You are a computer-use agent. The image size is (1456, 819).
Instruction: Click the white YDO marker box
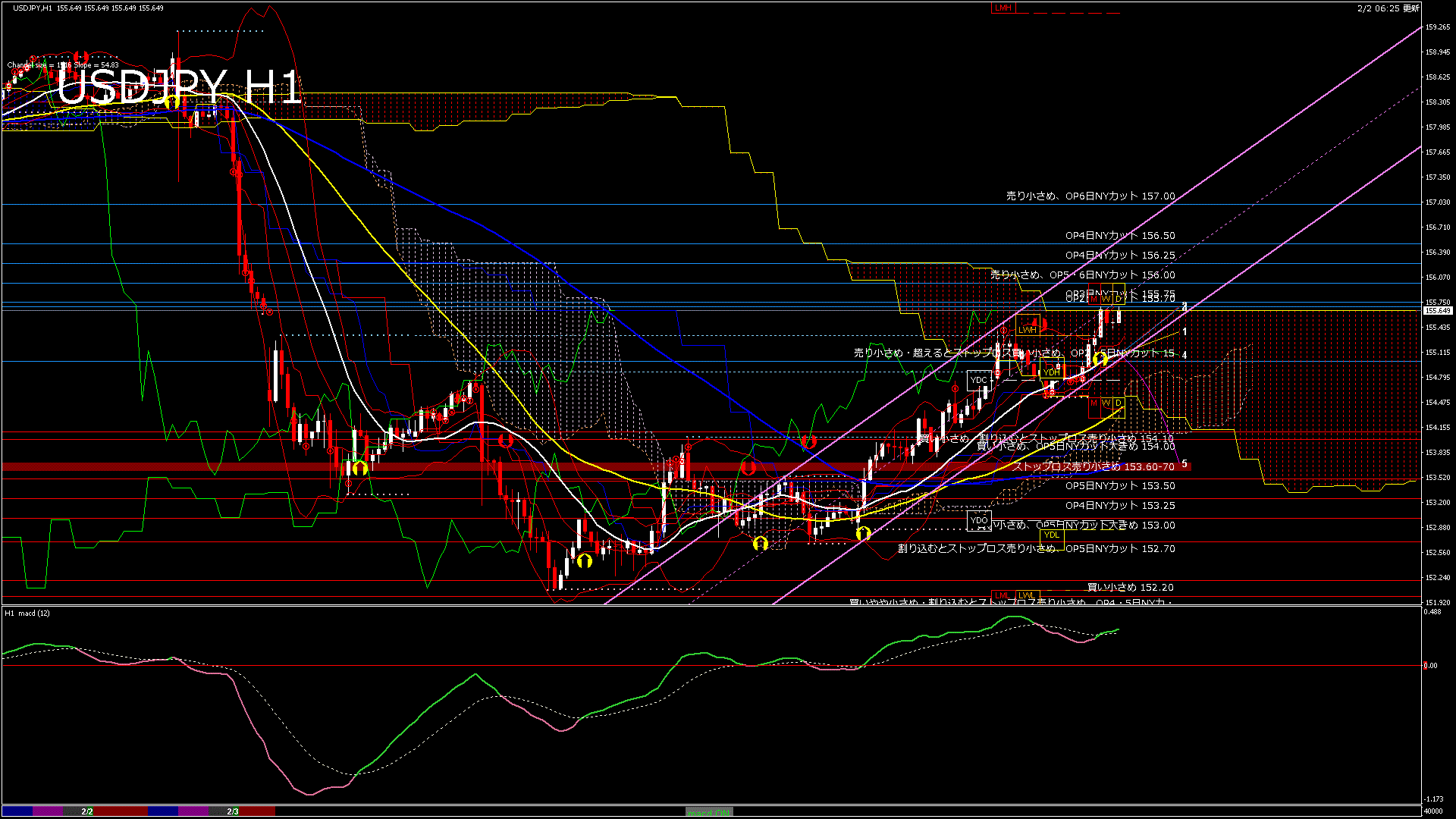click(979, 520)
